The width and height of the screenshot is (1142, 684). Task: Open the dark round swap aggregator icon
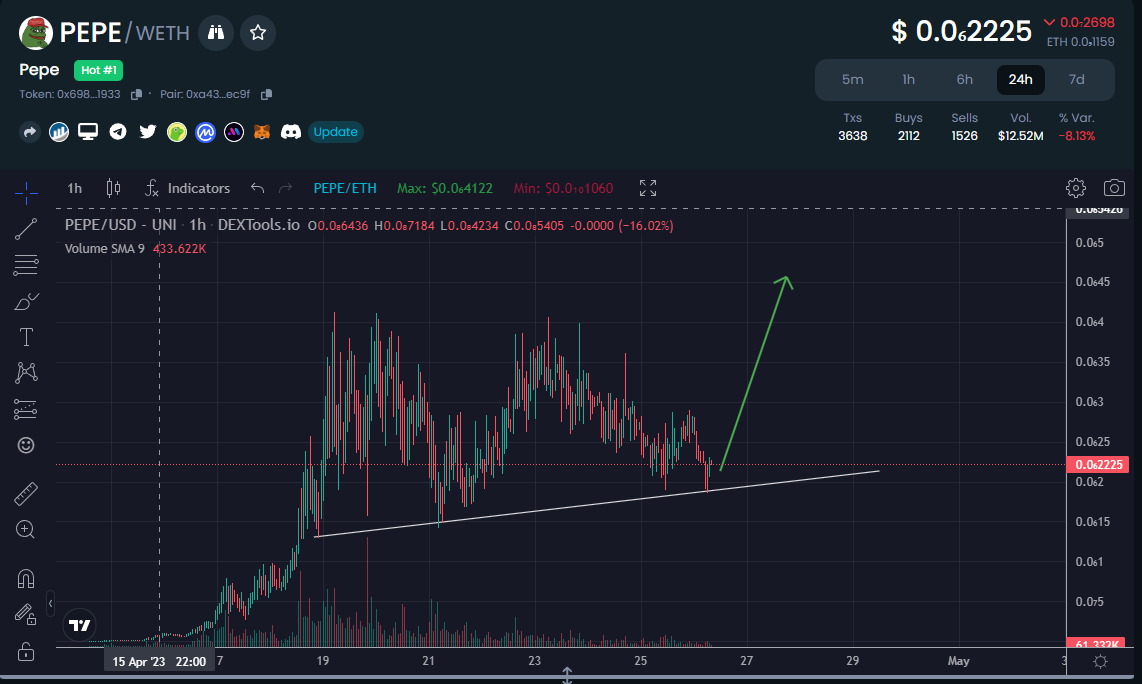(234, 132)
